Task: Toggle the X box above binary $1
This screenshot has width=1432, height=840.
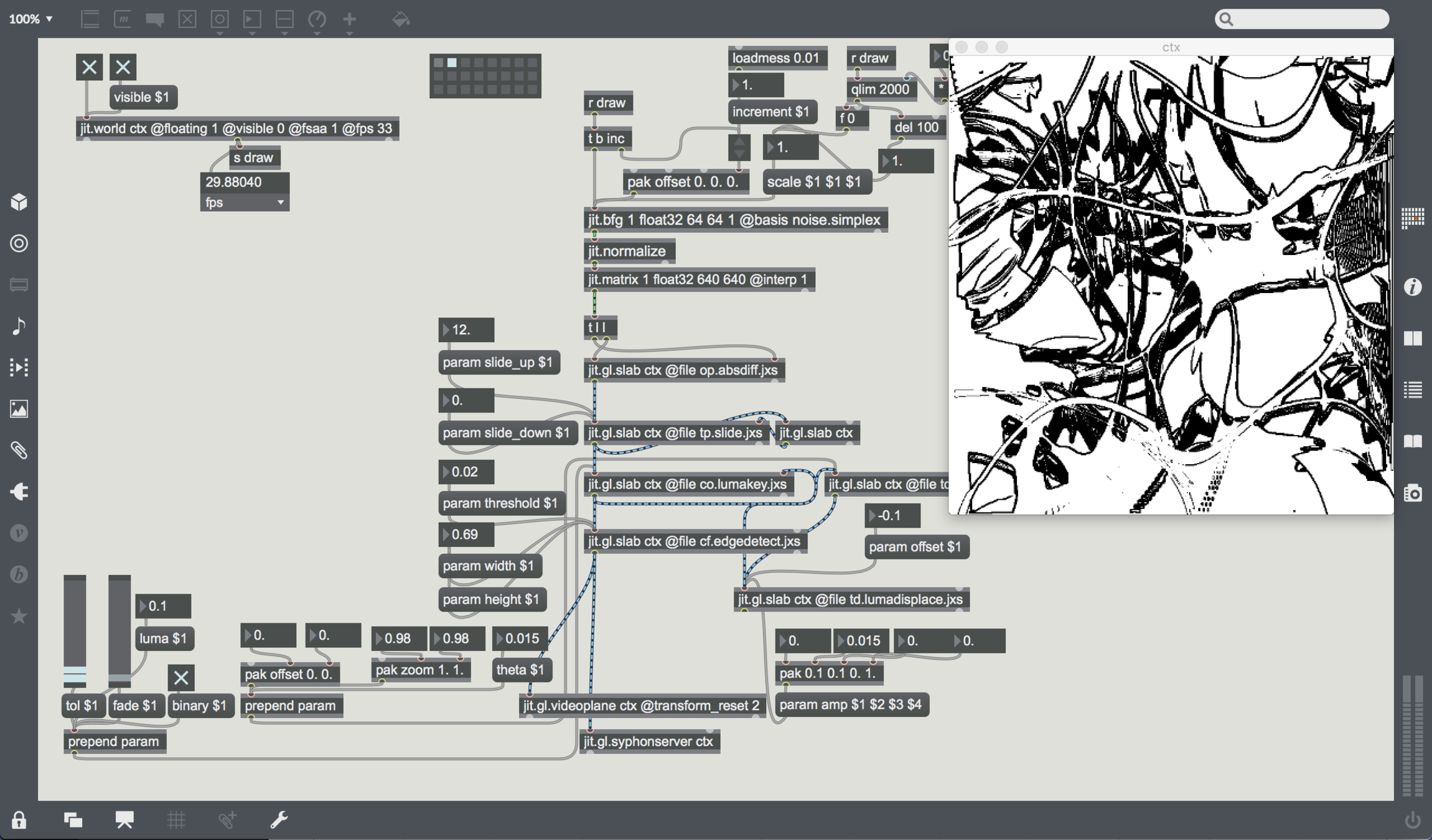Action: pos(181,677)
